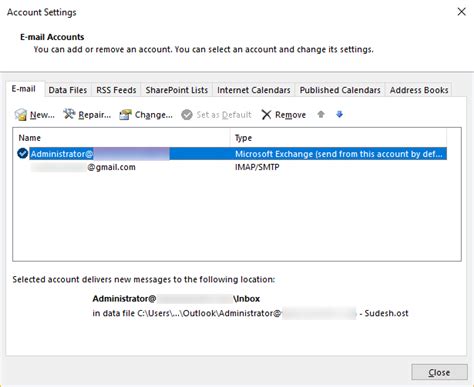This screenshot has width=474, height=387.
Task: Switch to the Data Files tab
Action: tap(68, 90)
